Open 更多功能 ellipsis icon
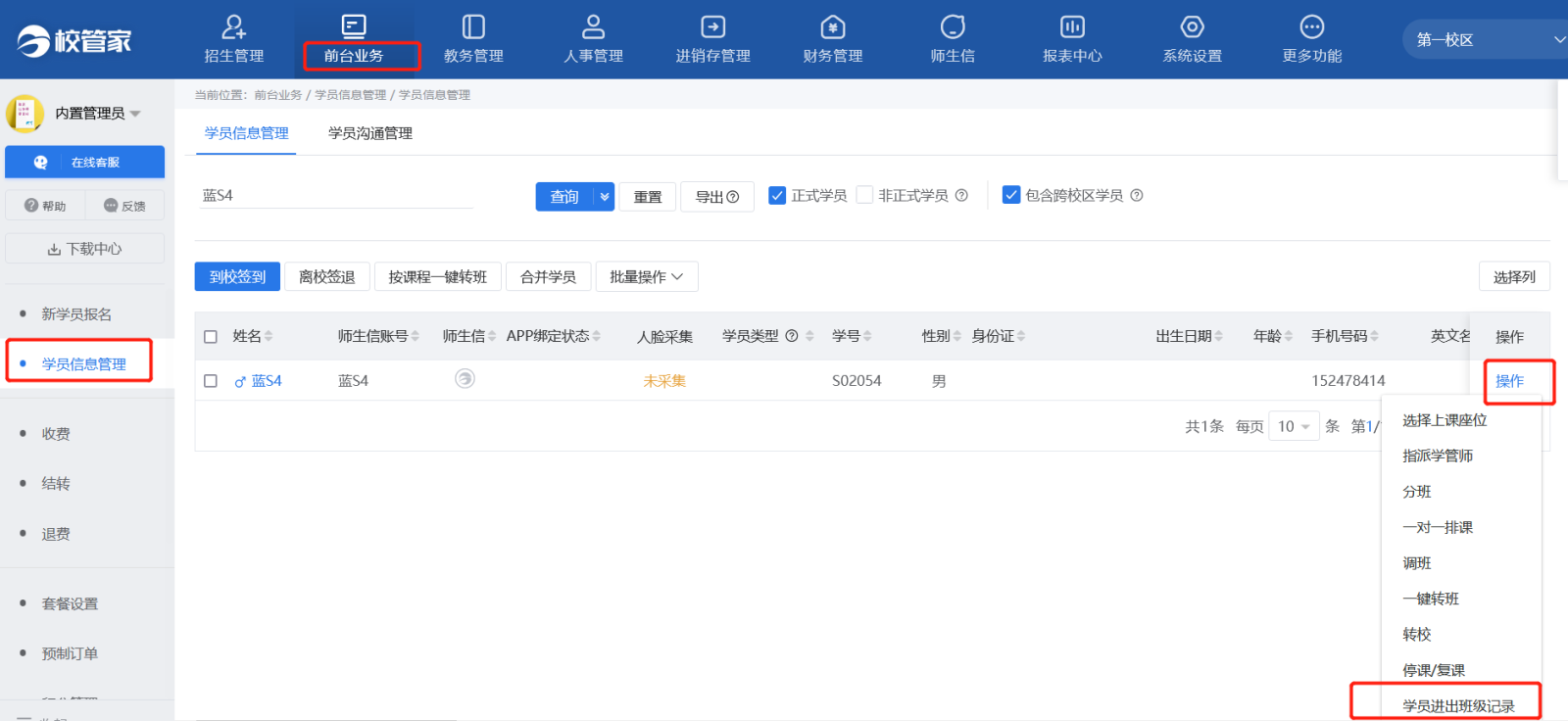 coord(1312,26)
